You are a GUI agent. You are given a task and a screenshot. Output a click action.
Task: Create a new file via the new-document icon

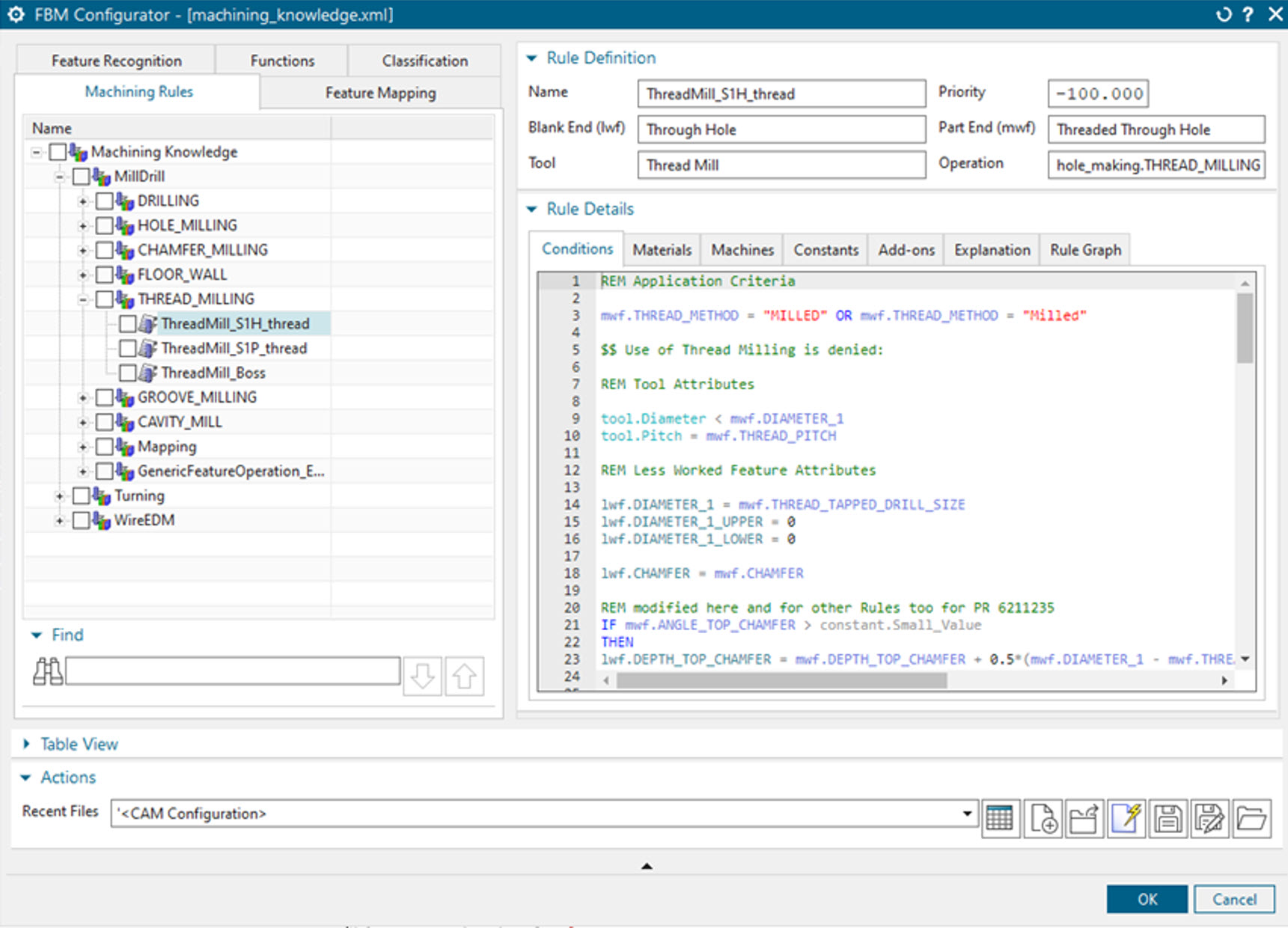[x=1043, y=819]
